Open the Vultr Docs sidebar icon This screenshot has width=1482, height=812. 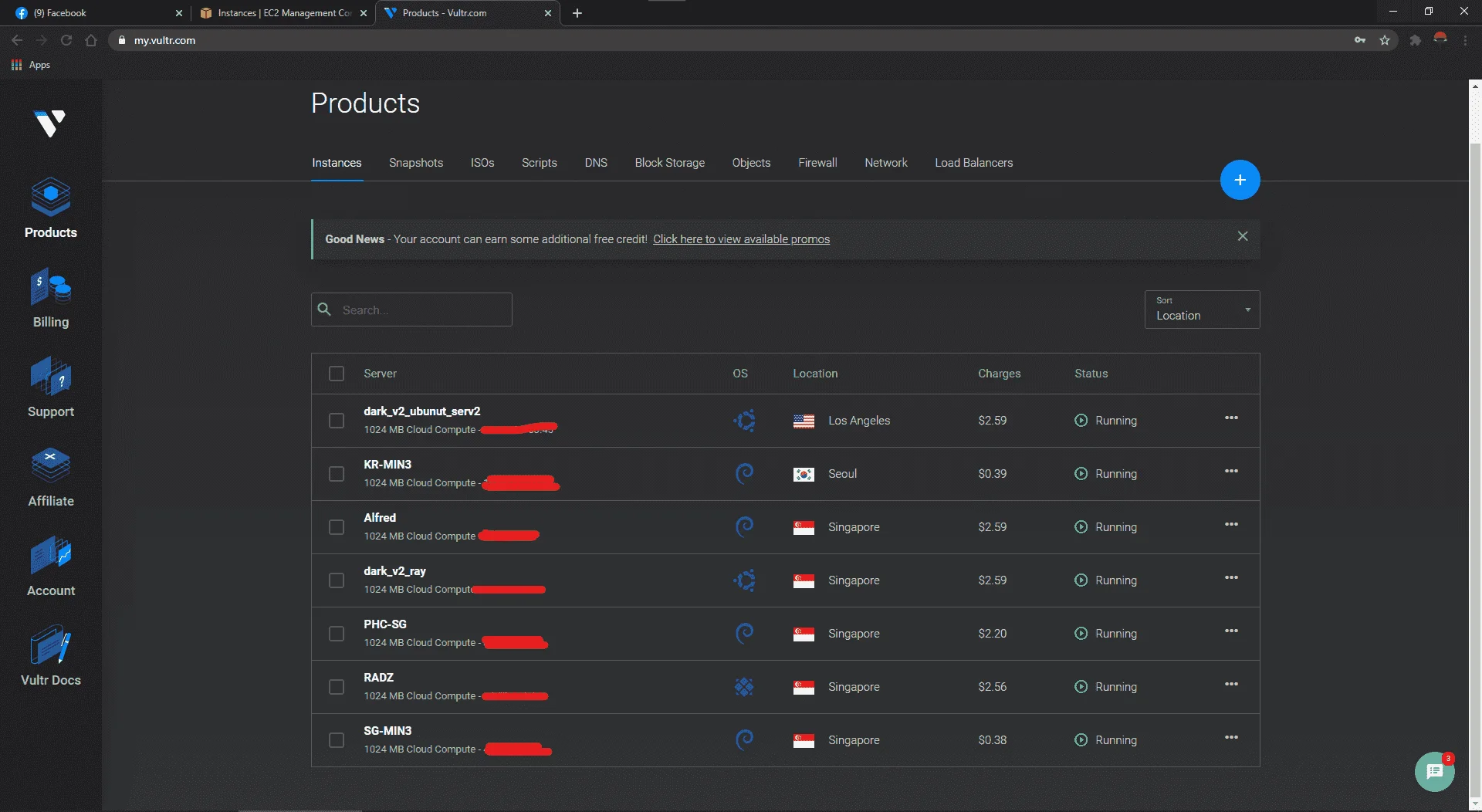[x=51, y=645]
